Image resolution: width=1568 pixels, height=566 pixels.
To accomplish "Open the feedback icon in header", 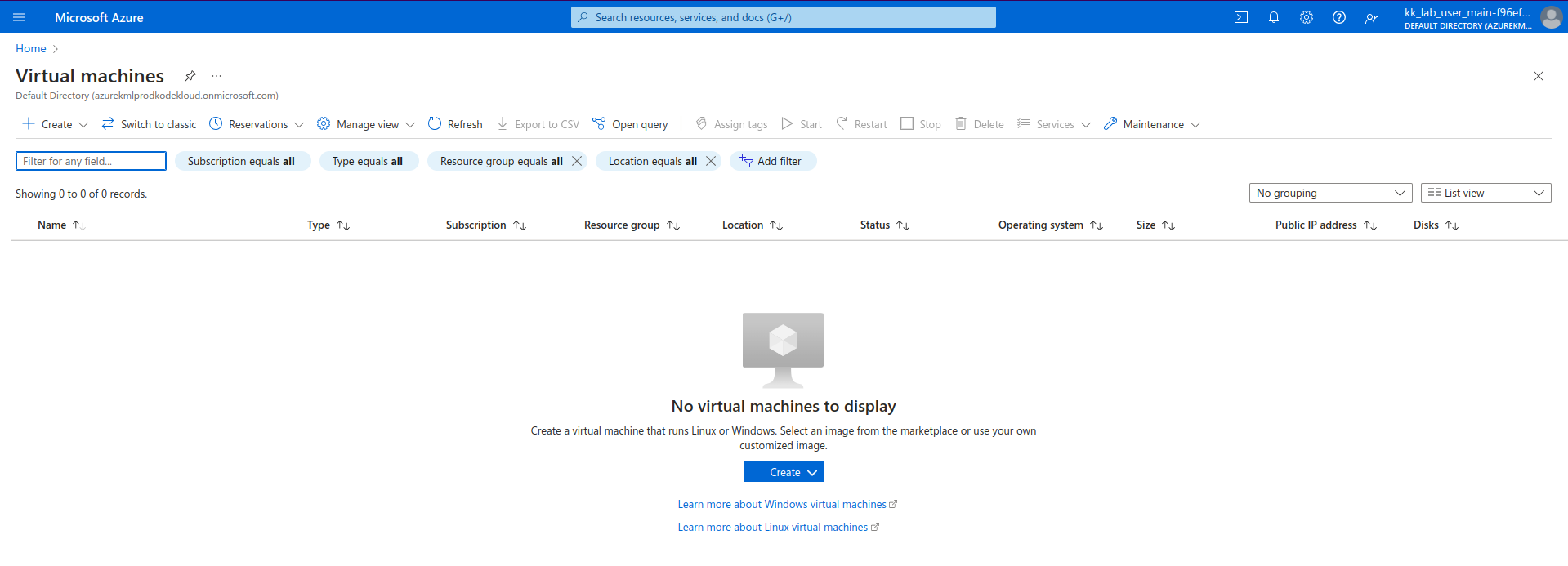I will [1372, 17].
